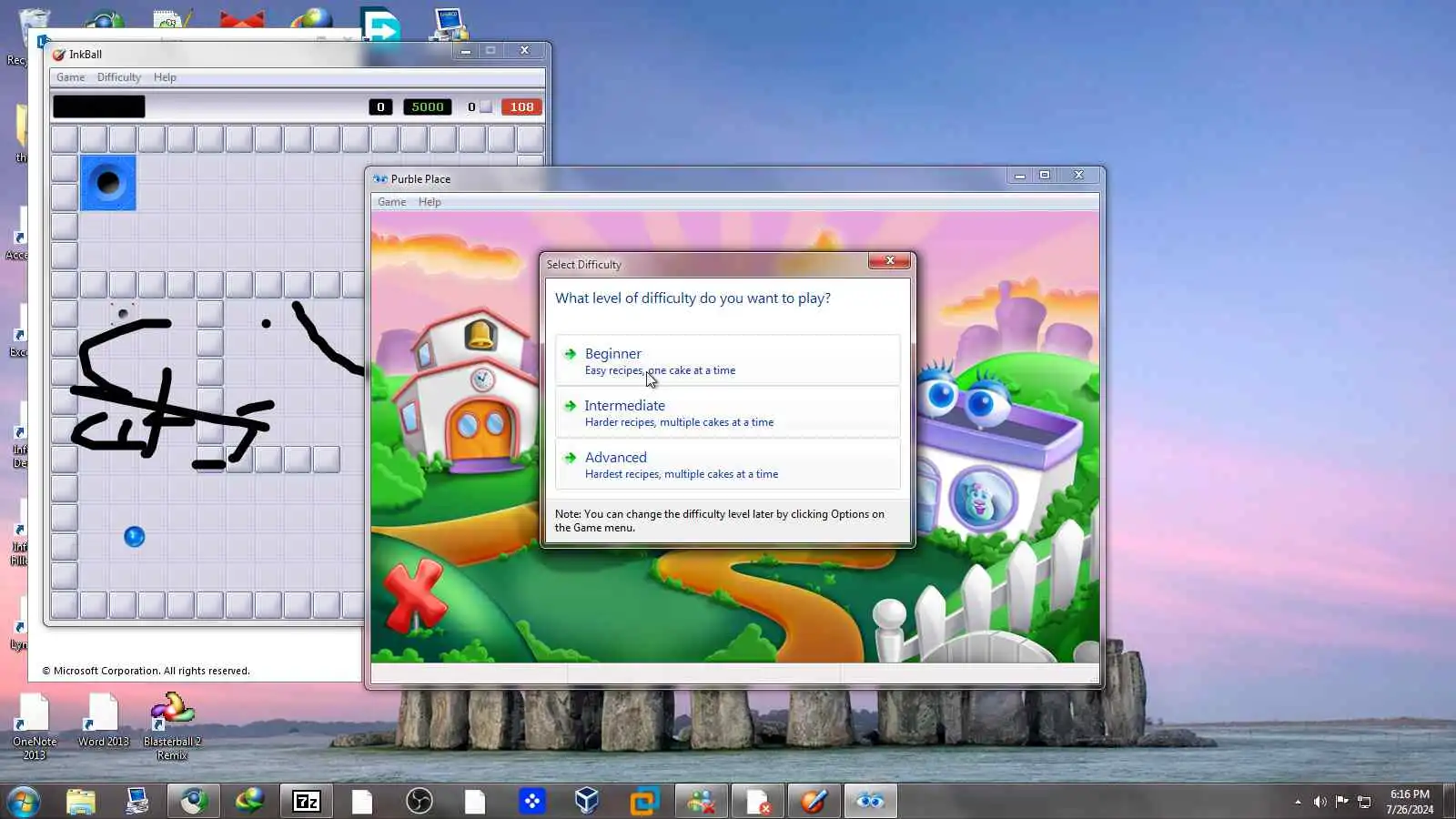Open the blue four-dot app taskbar icon
Viewport: 1456px width, 819px height.
(531, 802)
